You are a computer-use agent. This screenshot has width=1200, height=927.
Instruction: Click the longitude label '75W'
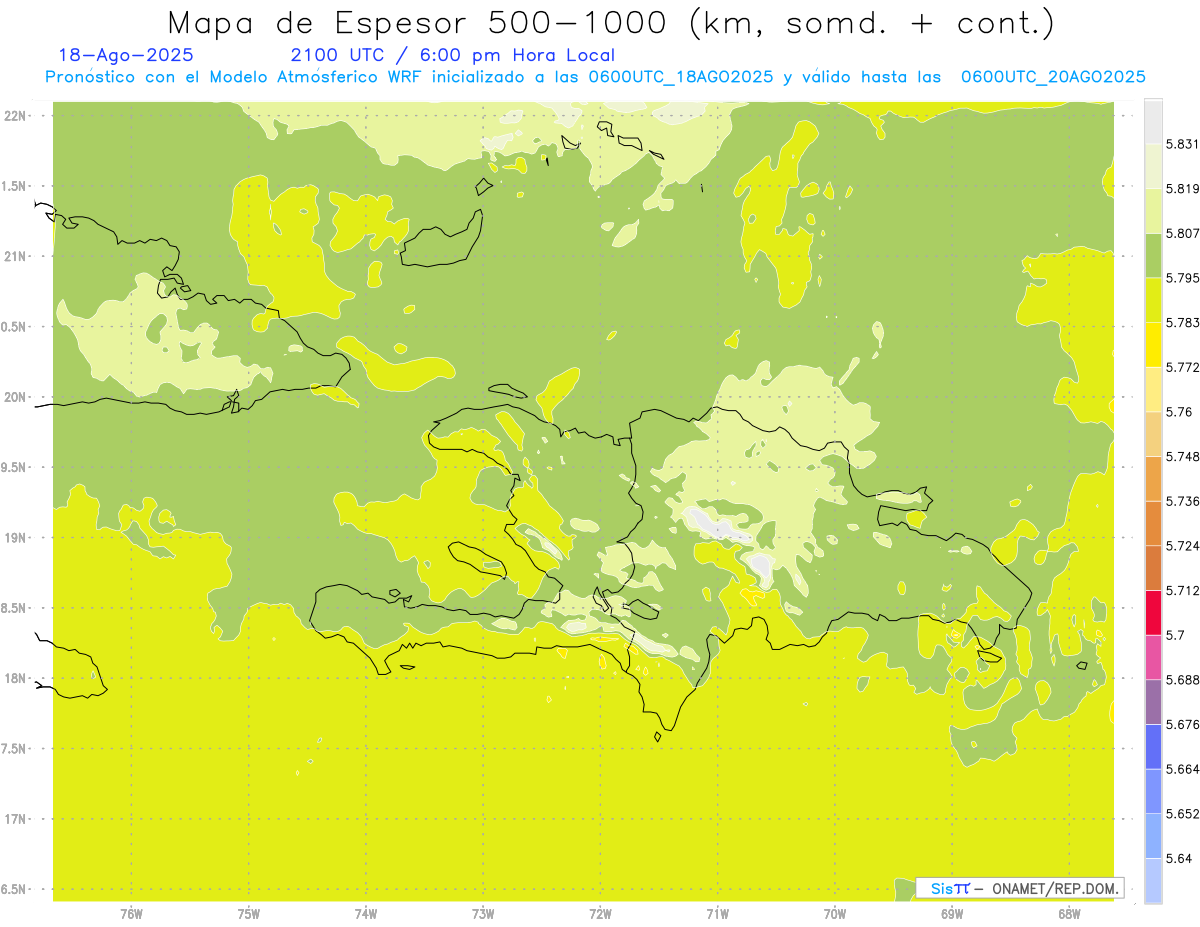249,914
